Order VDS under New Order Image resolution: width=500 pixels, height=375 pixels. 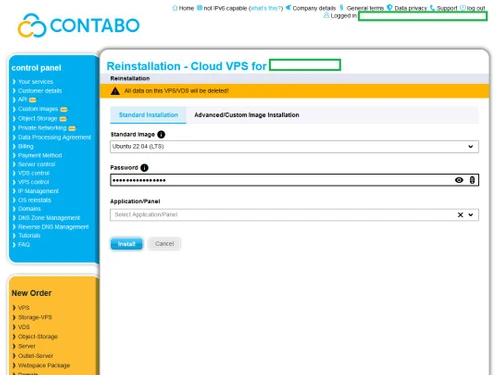[x=24, y=327]
